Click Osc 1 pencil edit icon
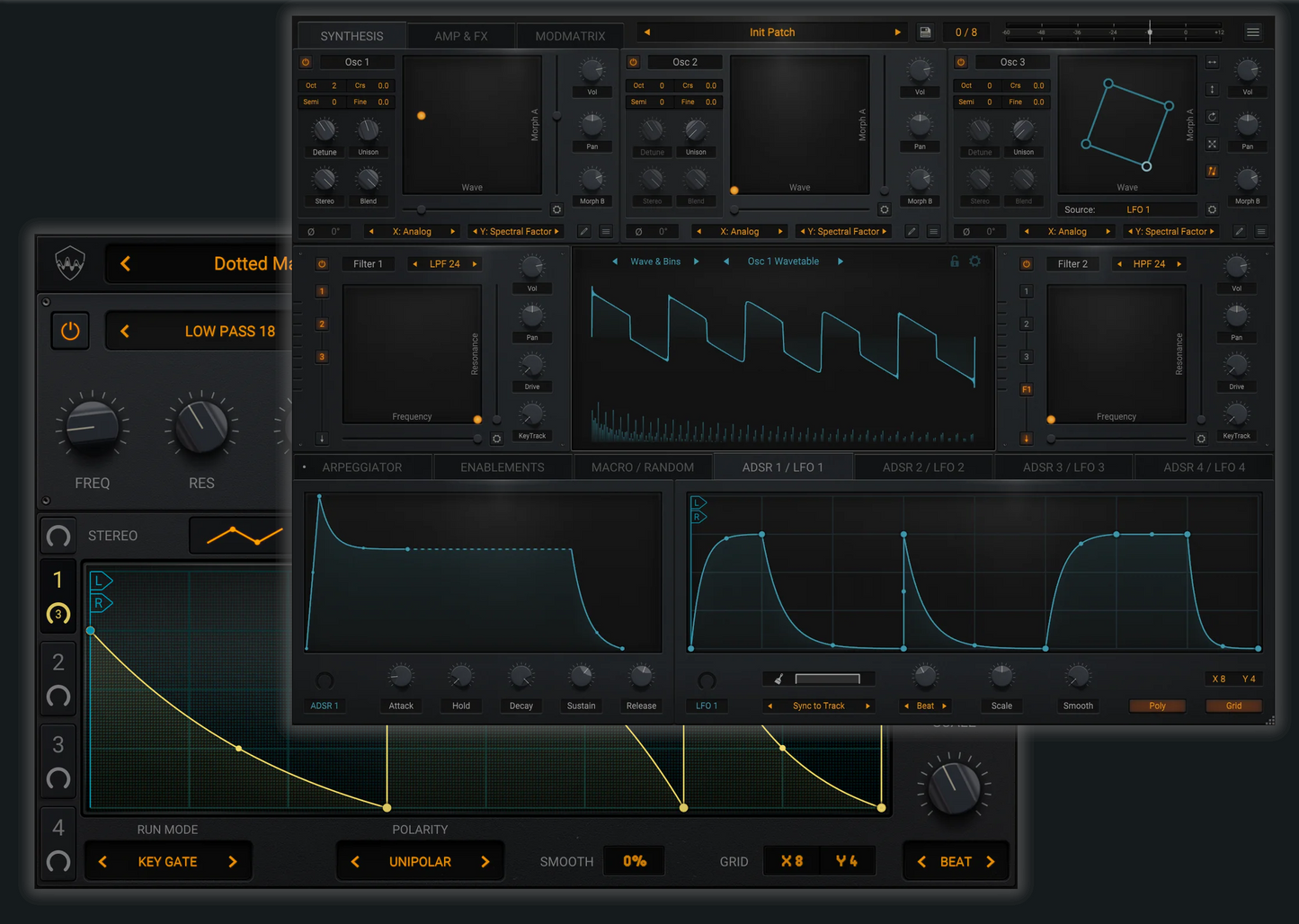Screen dimensions: 1299x924 [583, 231]
